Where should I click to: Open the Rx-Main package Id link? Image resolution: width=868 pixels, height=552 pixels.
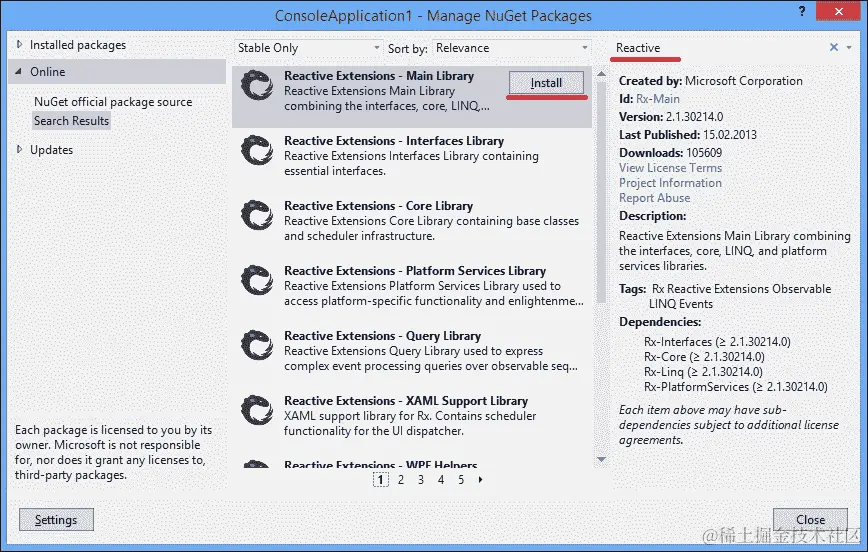[x=658, y=99]
